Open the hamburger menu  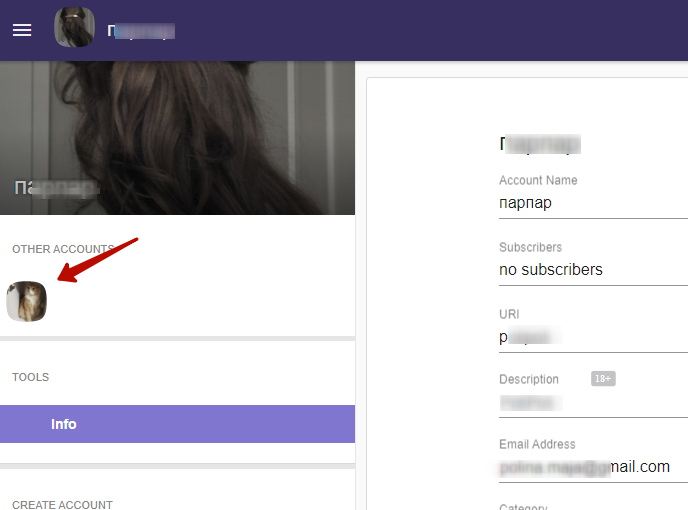pos(22,30)
